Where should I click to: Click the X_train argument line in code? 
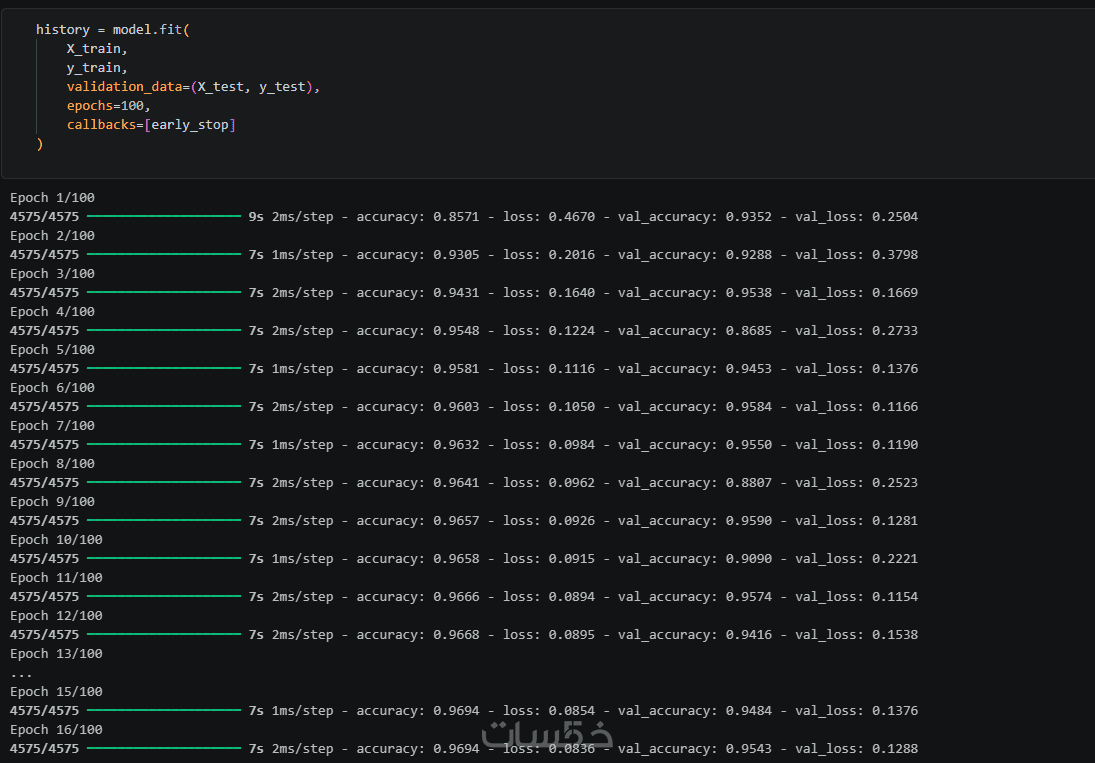coord(97,49)
